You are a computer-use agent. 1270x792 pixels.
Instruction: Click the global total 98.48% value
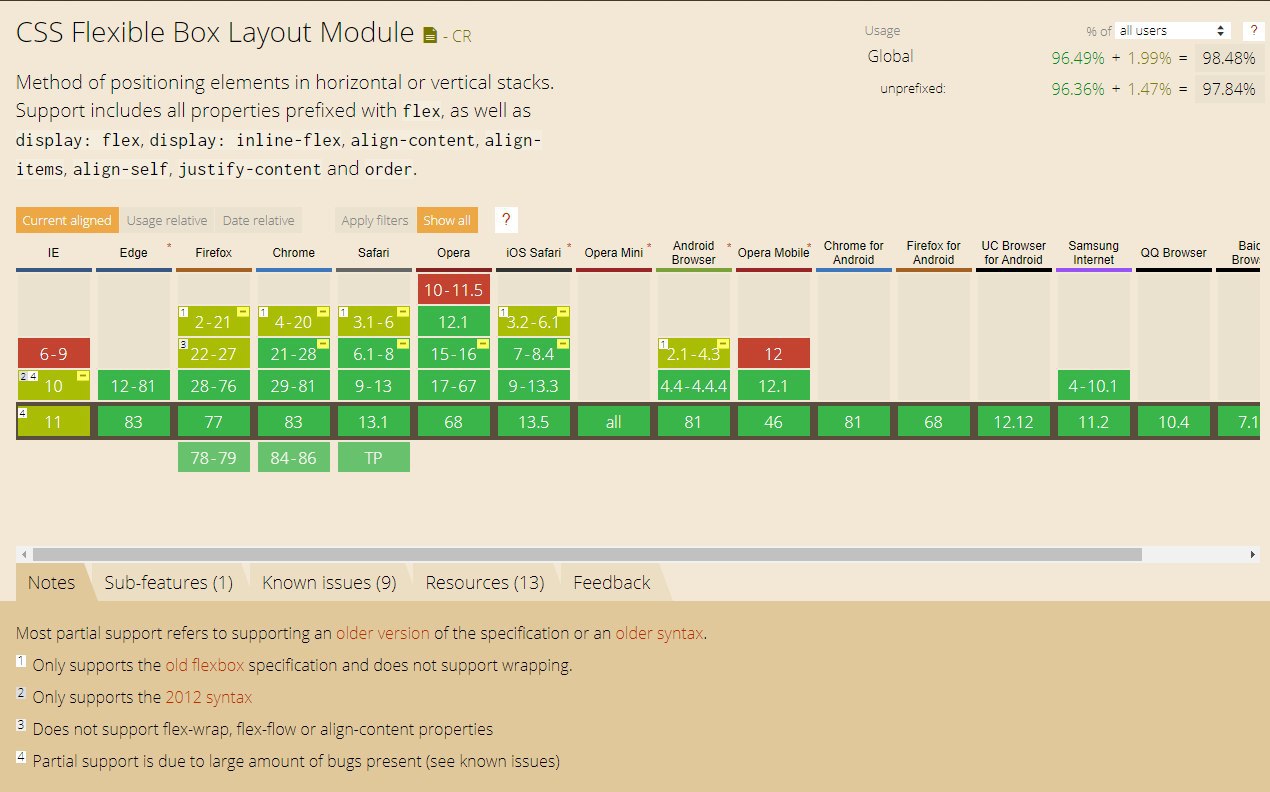1228,58
